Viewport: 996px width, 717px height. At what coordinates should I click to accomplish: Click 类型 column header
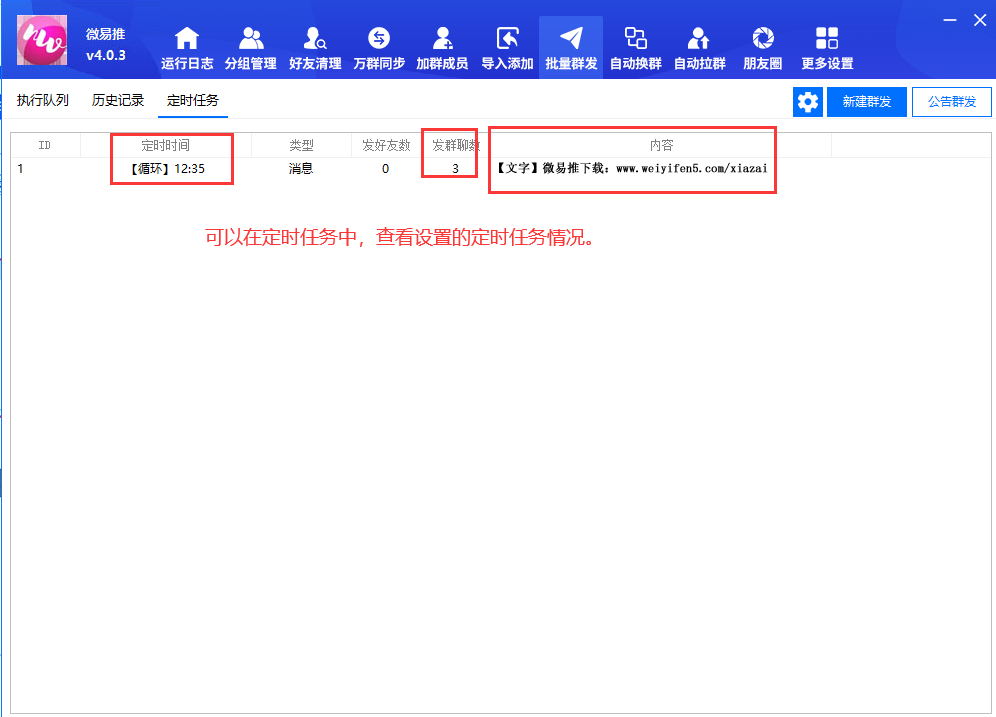pos(301,145)
